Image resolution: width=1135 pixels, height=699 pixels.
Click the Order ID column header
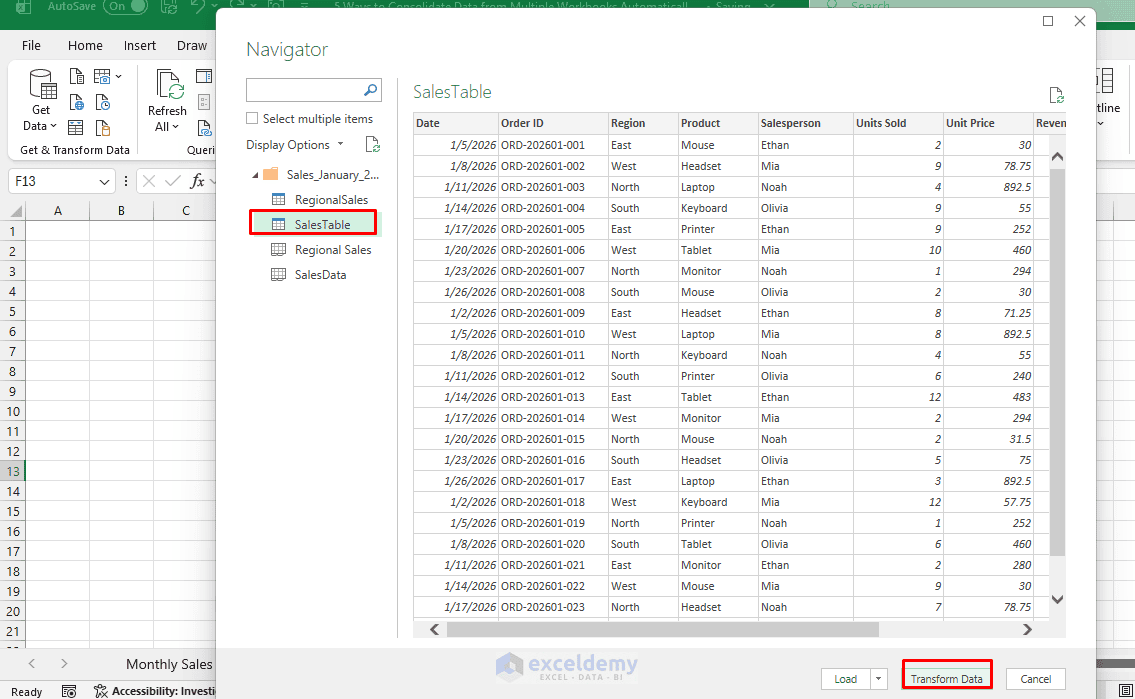553,123
